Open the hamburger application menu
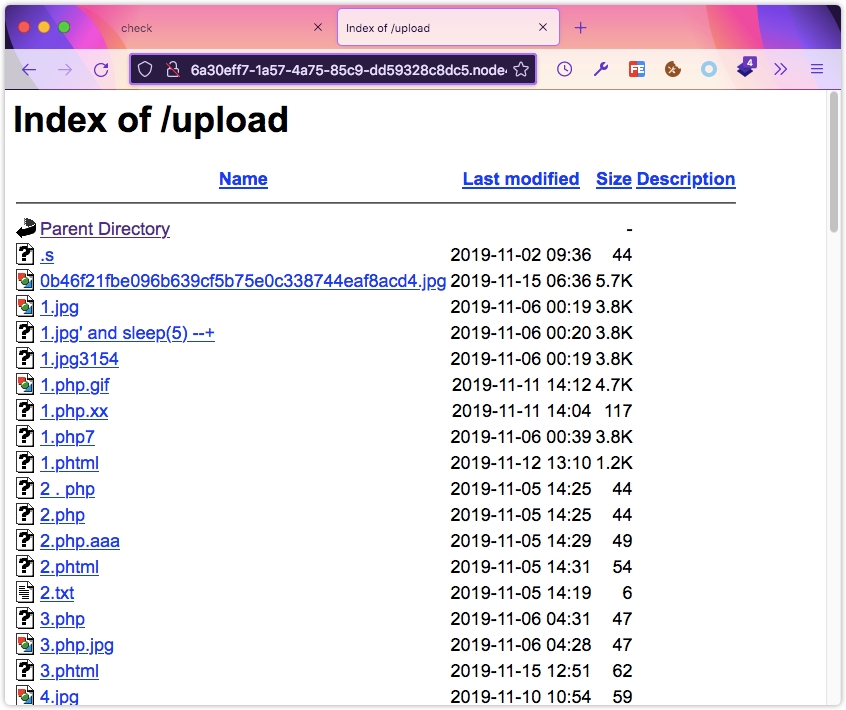 coord(817,69)
